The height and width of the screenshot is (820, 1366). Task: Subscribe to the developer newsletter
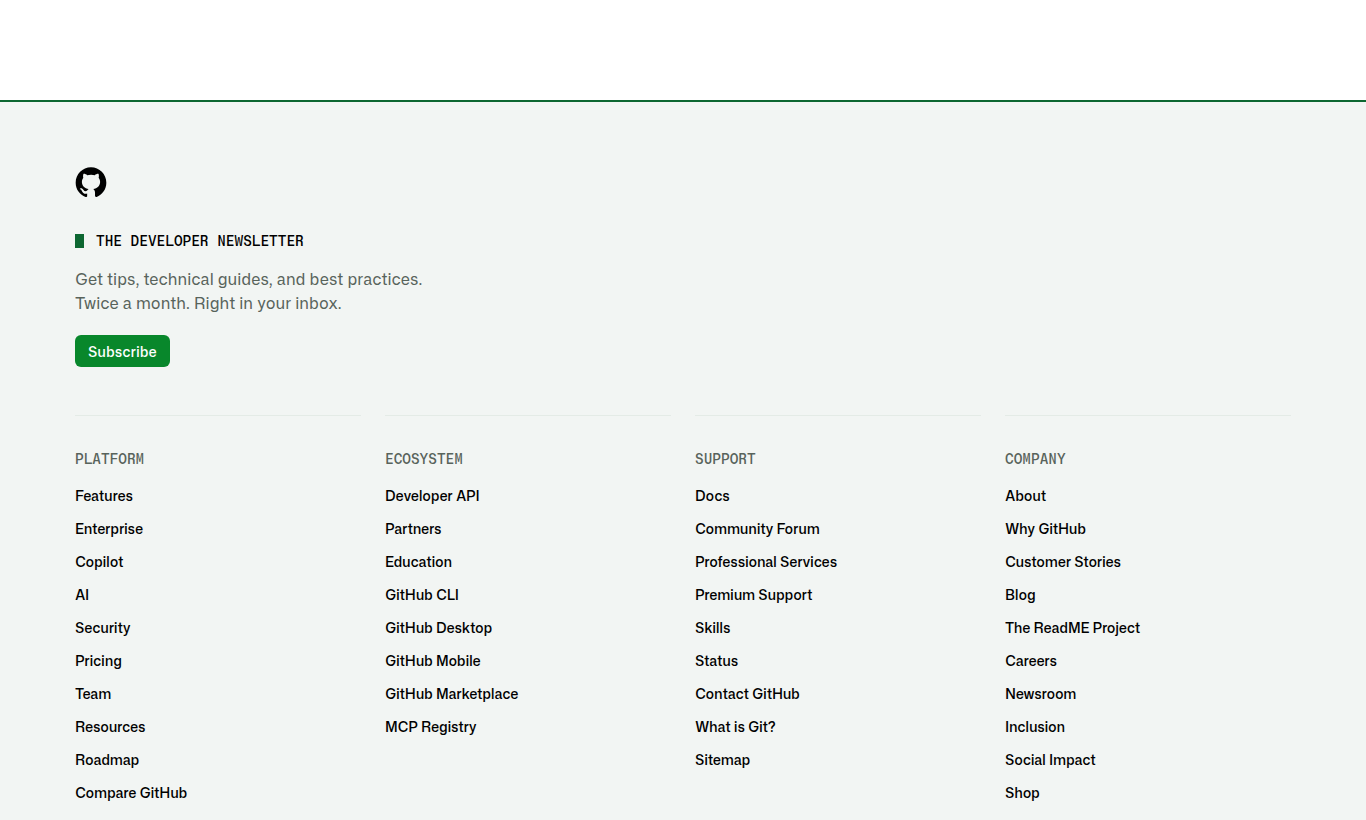click(122, 351)
